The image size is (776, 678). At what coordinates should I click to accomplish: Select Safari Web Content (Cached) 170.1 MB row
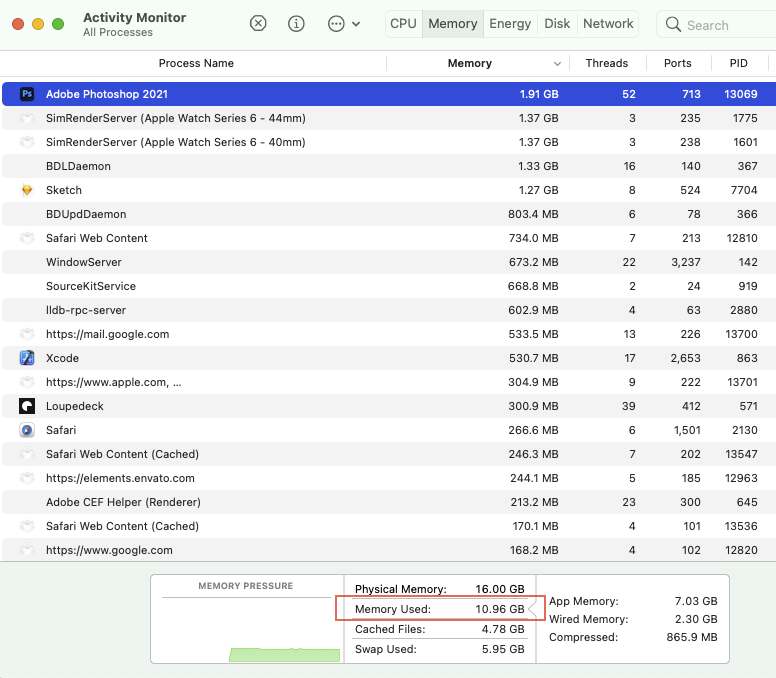coord(389,526)
